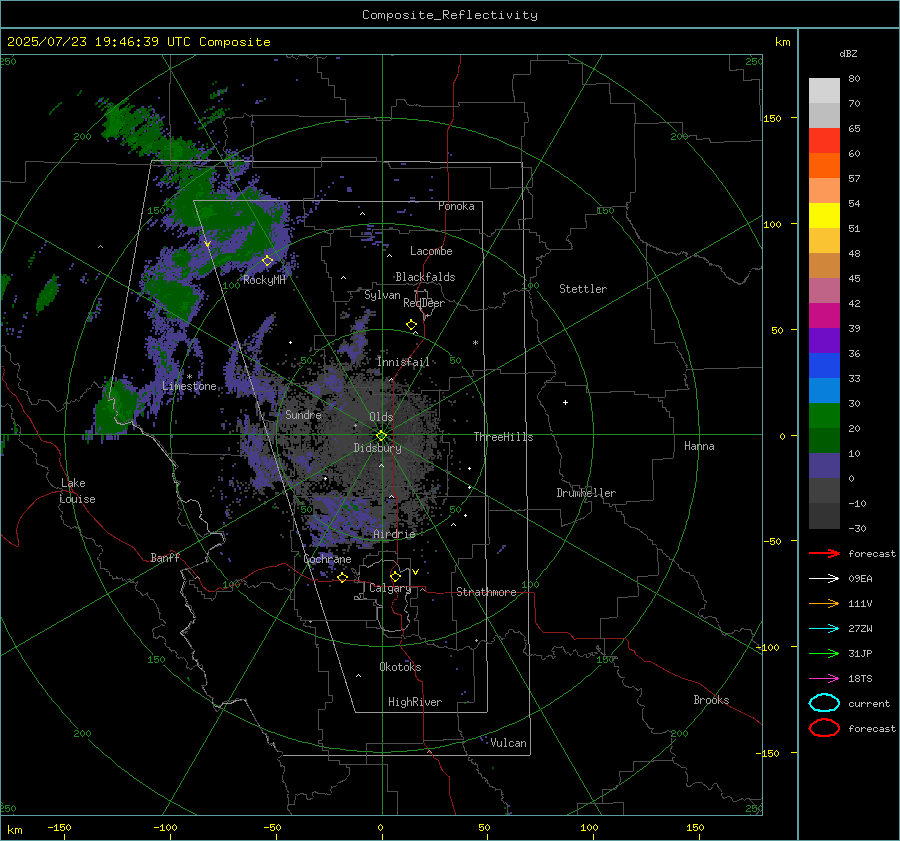Select the red 'forecast' ellipse legend icon

pos(824,728)
